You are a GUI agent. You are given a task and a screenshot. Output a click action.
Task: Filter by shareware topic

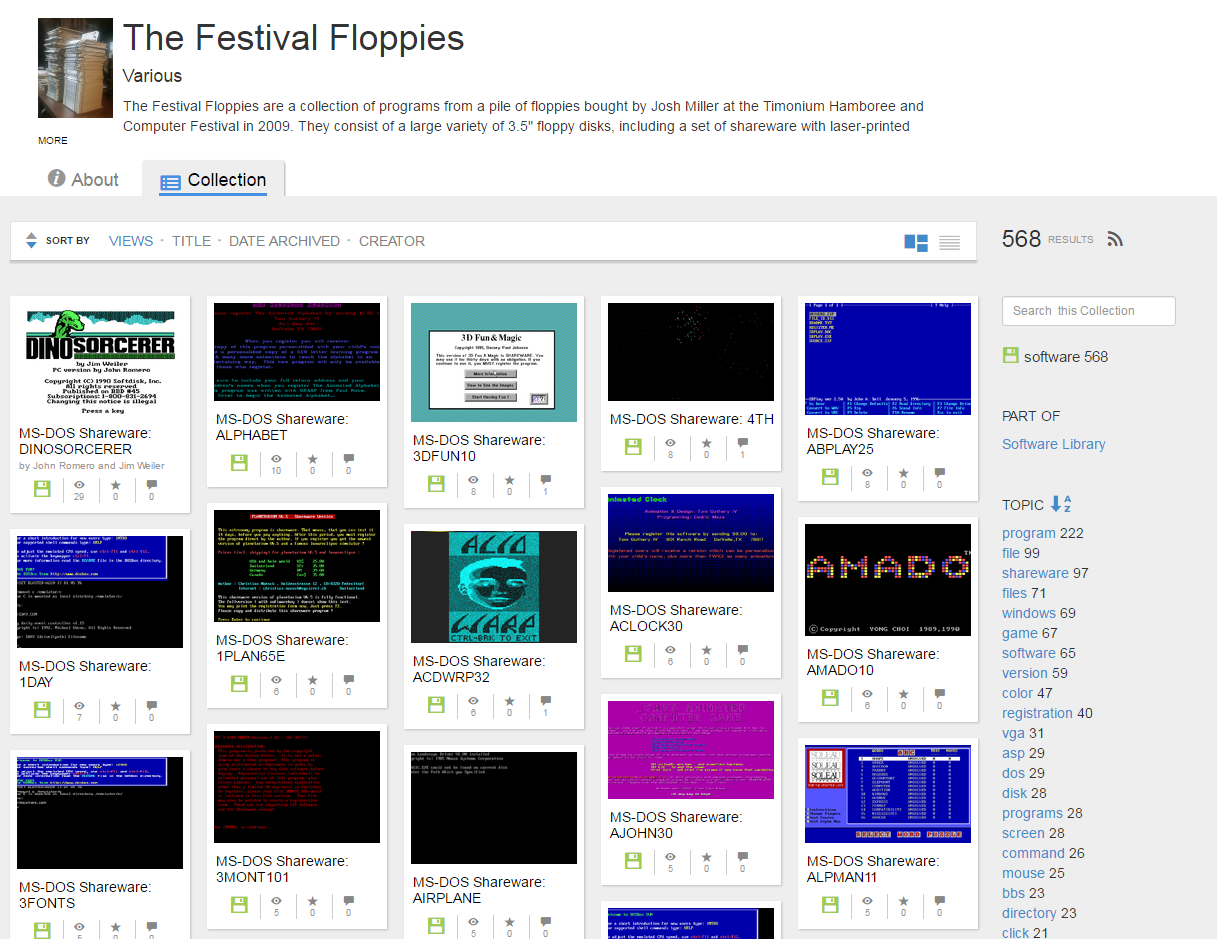pyautogui.click(x=1035, y=573)
